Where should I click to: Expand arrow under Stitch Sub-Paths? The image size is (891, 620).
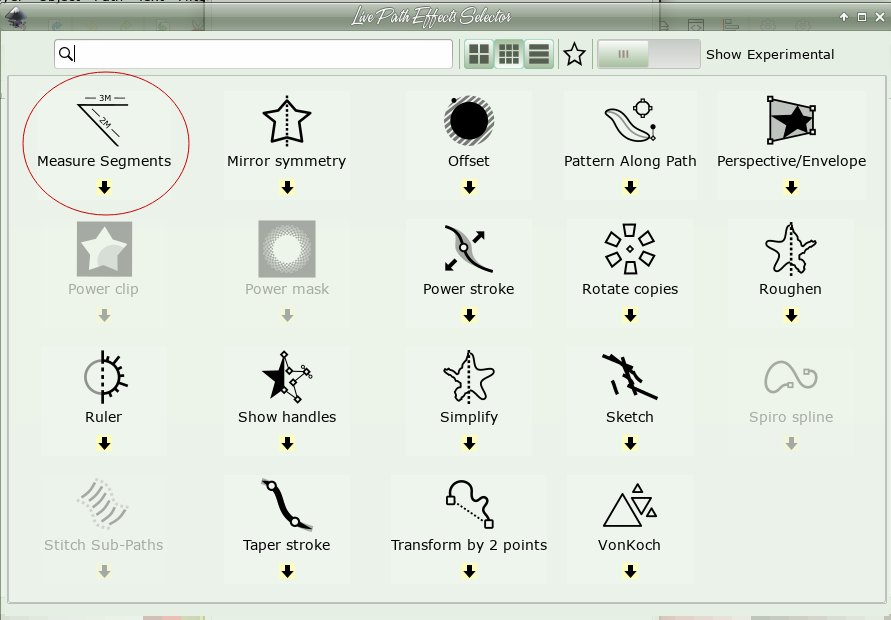click(x=104, y=571)
